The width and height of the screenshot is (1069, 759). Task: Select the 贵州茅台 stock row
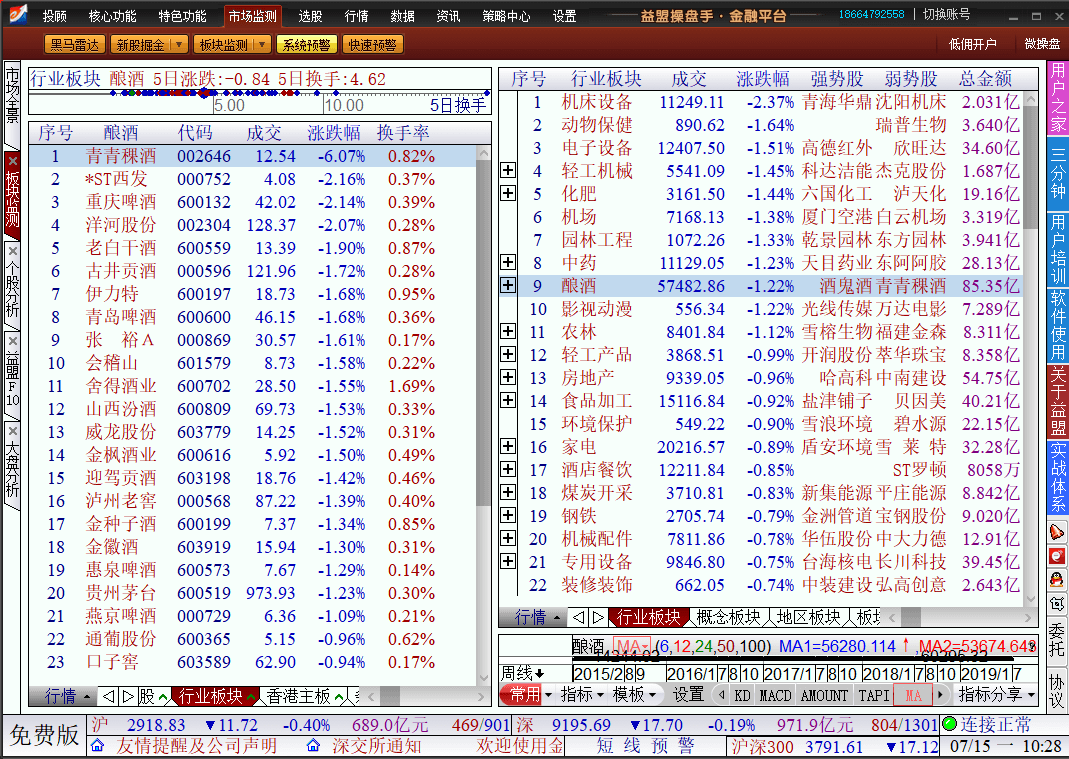point(252,593)
